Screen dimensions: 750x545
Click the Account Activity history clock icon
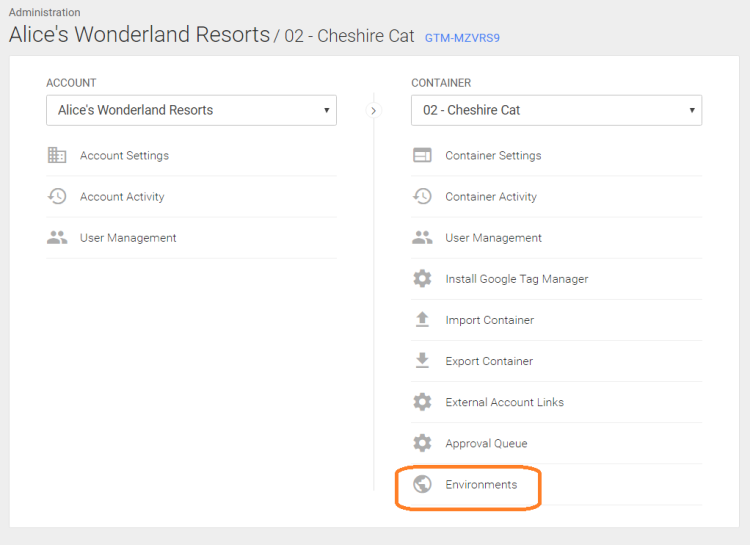(57, 196)
